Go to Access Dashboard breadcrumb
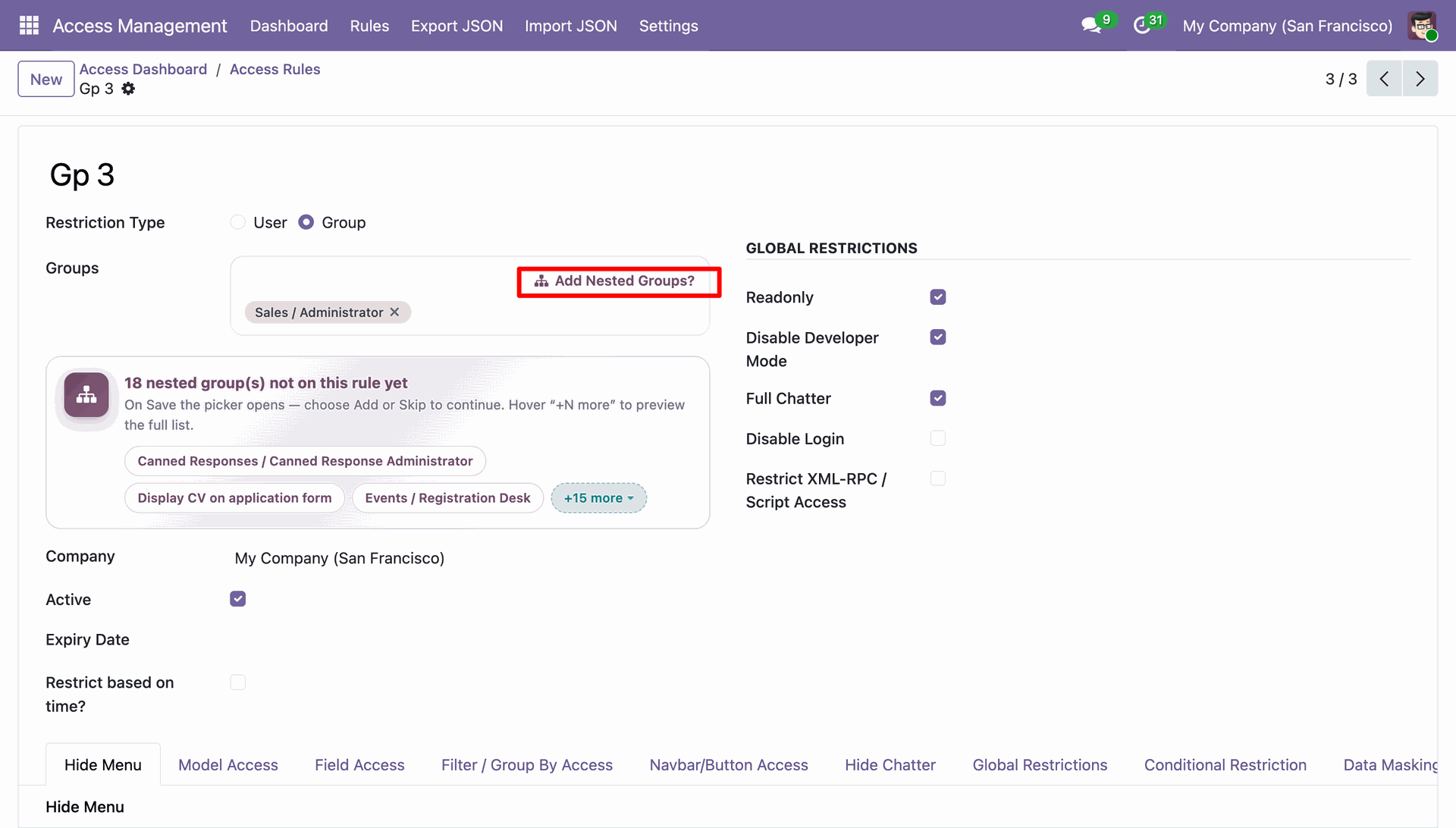 [x=143, y=69]
